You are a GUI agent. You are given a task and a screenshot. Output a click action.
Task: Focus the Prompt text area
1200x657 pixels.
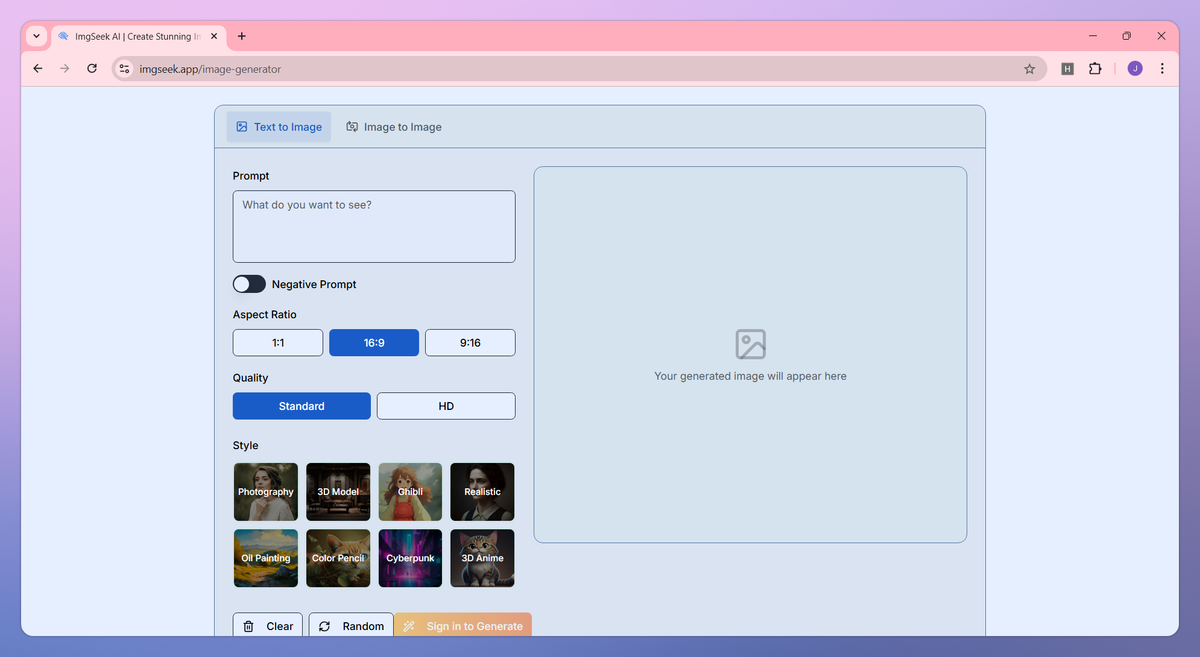374,227
